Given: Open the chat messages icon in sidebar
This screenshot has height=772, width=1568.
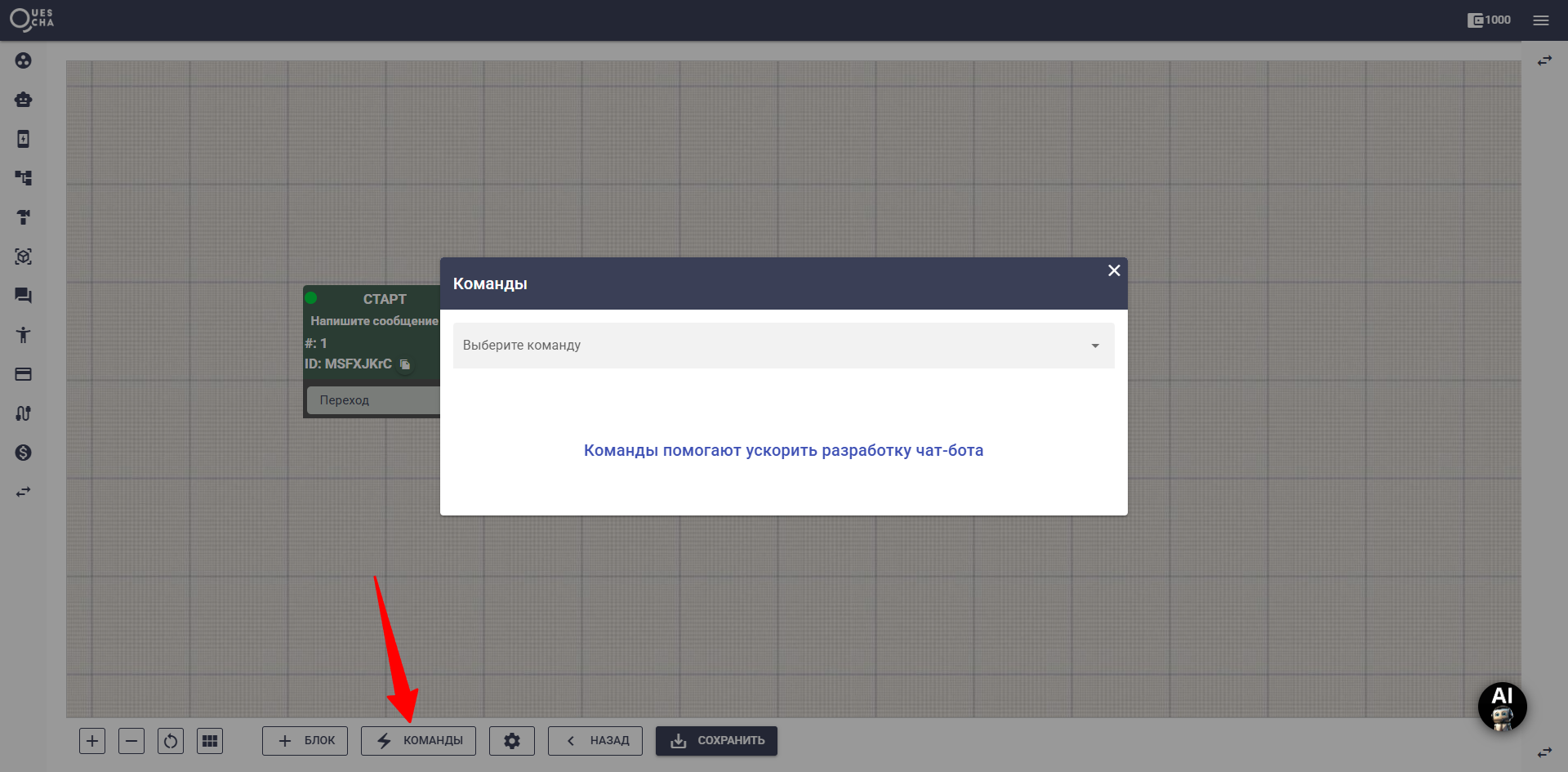Looking at the screenshot, I should tap(23, 296).
